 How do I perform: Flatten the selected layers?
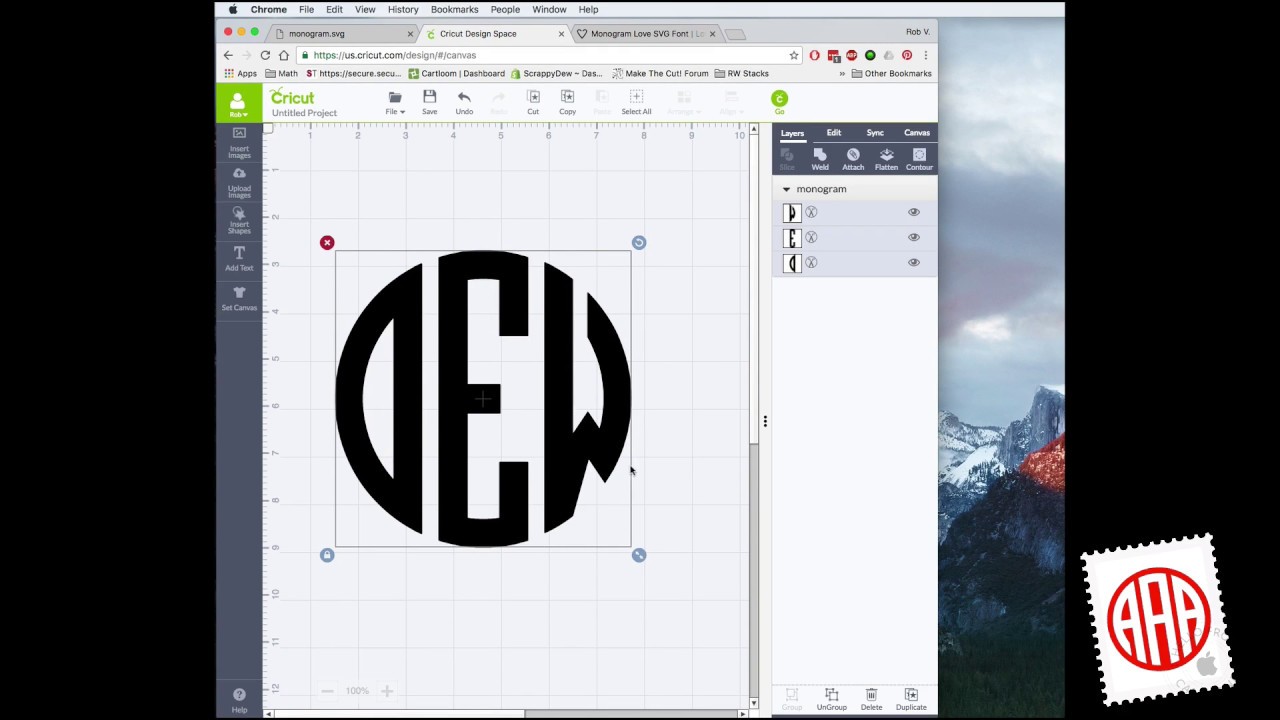coord(886,159)
